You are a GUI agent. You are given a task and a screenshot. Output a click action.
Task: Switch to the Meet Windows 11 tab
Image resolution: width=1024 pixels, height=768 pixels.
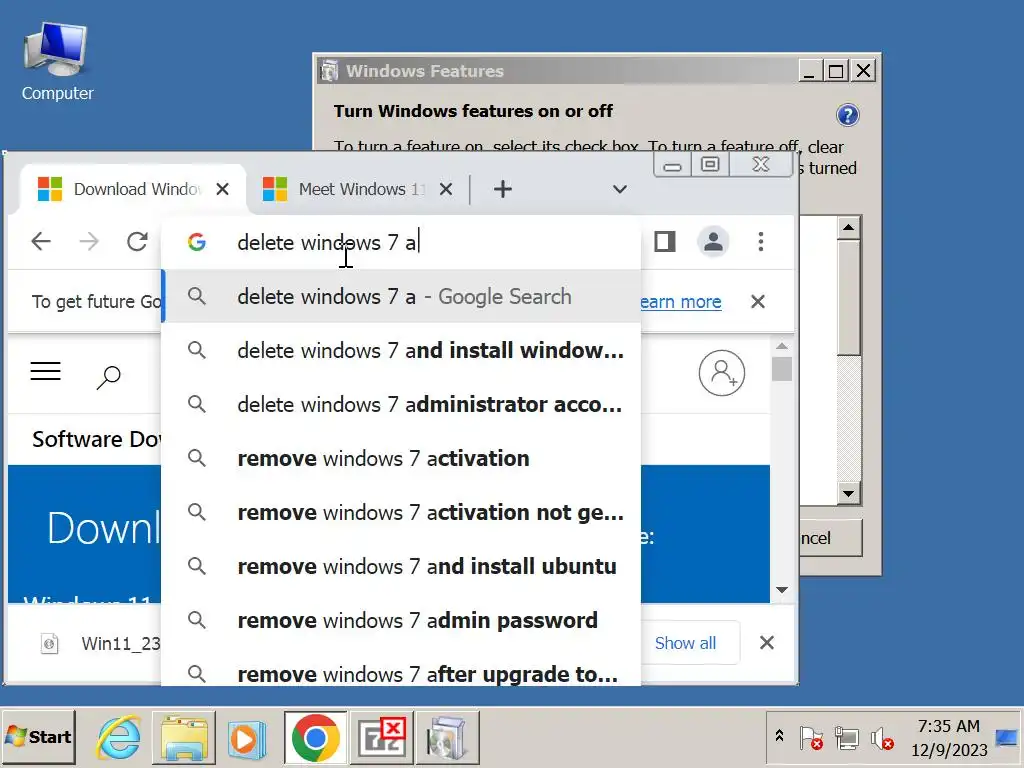click(x=358, y=189)
